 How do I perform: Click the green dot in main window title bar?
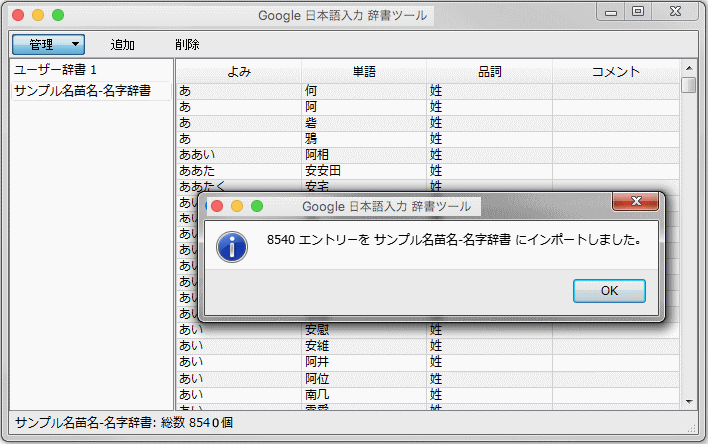pos(58,15)
